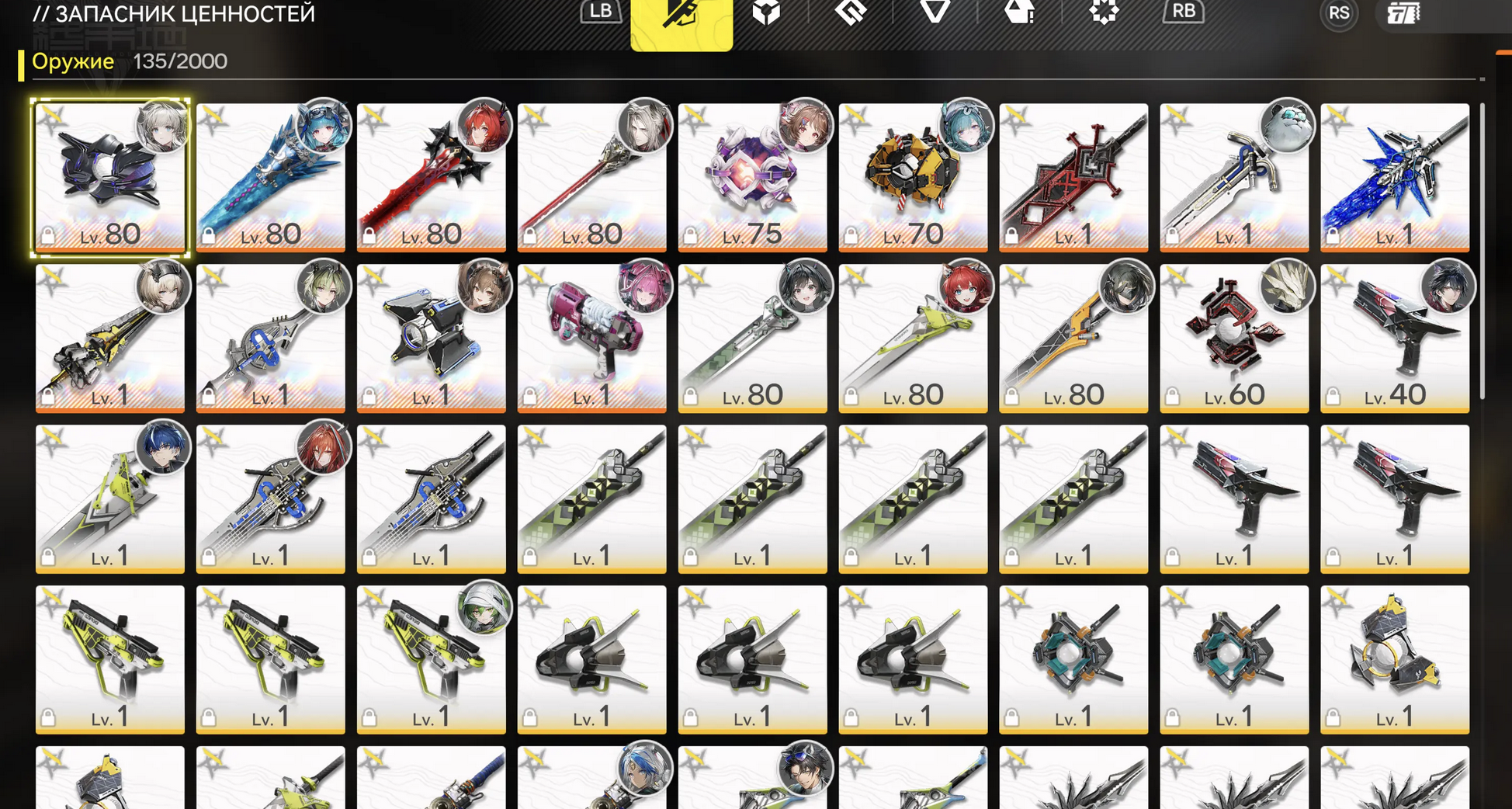Select the pentagon icon with exclamation mark
1512x809 pixels.
pos(1019,12)
